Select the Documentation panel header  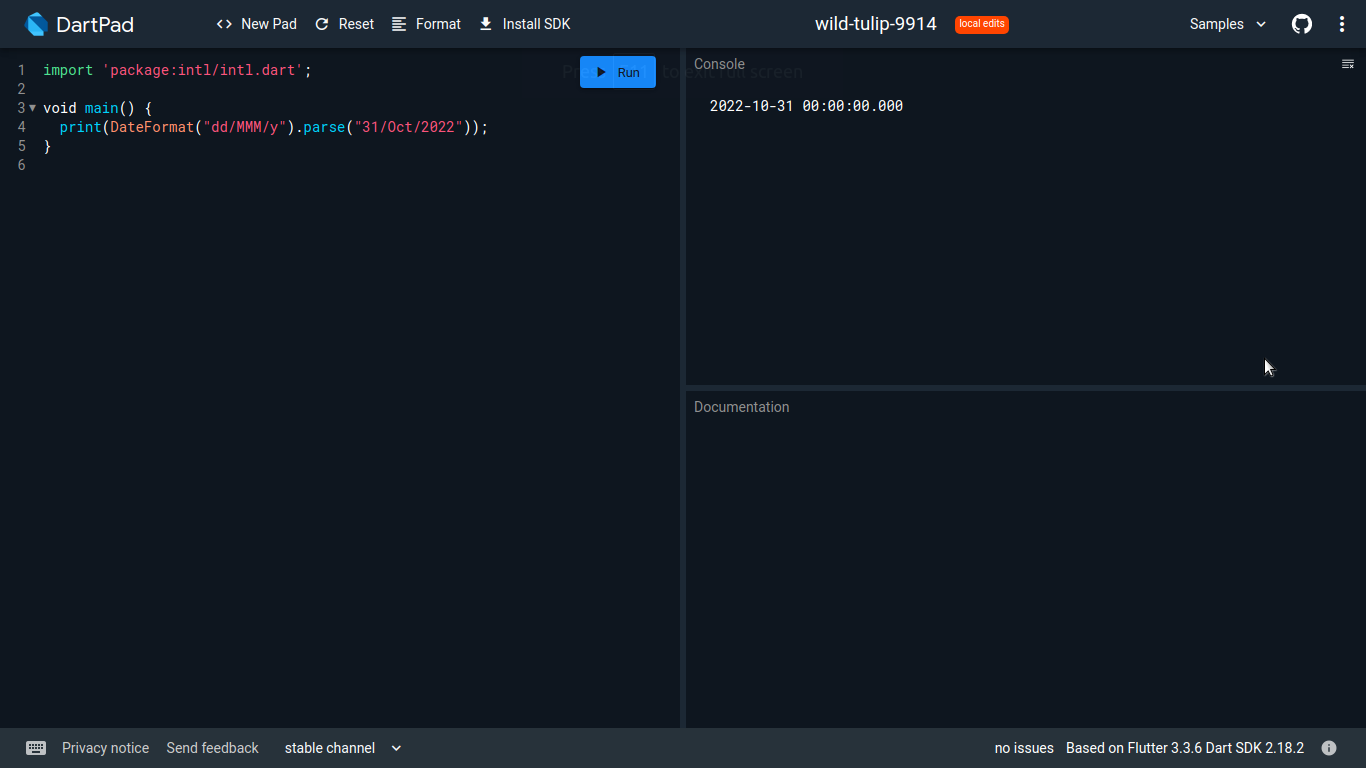click(741, 407)
